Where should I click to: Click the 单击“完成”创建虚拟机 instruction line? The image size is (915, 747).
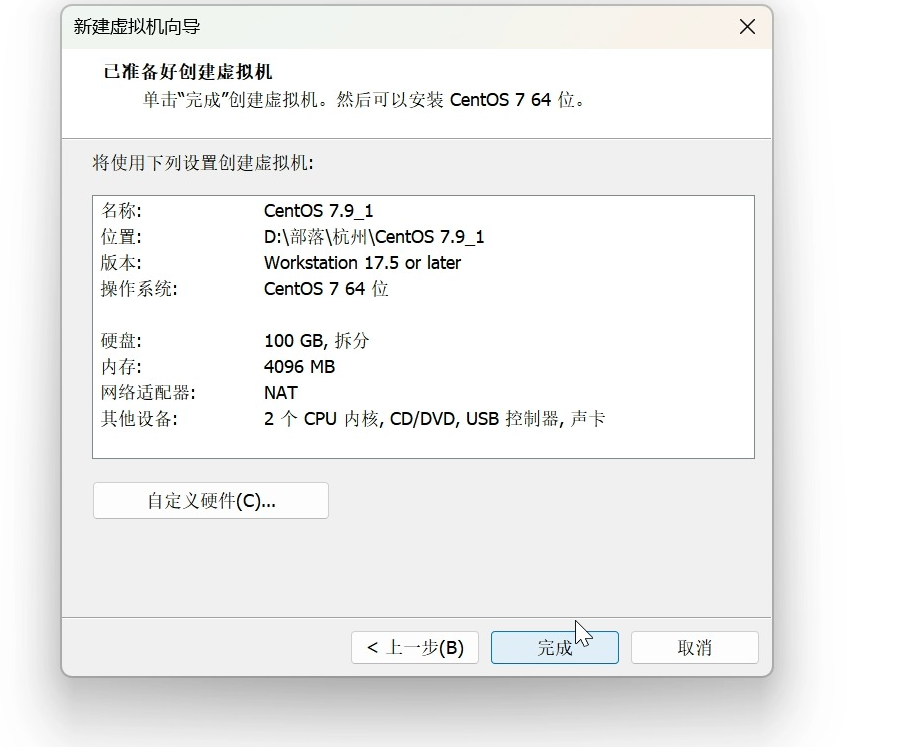click(x=364, y=100)
